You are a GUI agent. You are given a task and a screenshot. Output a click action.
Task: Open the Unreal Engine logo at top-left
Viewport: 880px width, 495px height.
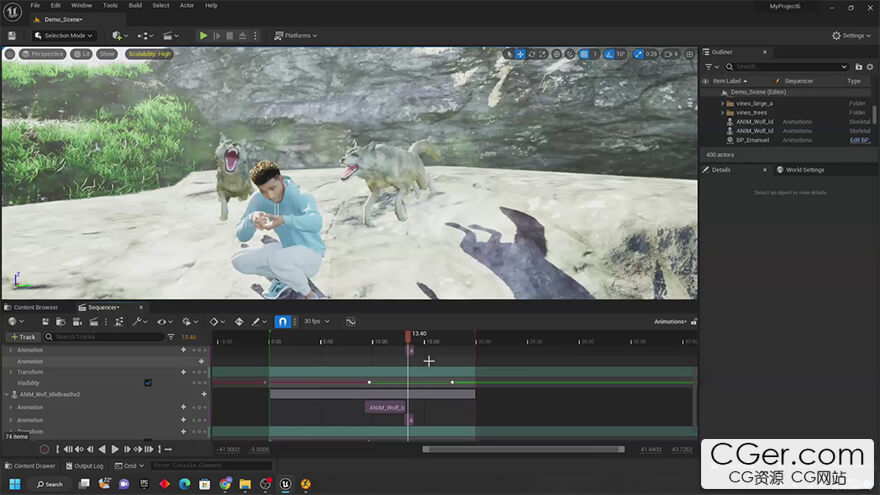point(12,11)
